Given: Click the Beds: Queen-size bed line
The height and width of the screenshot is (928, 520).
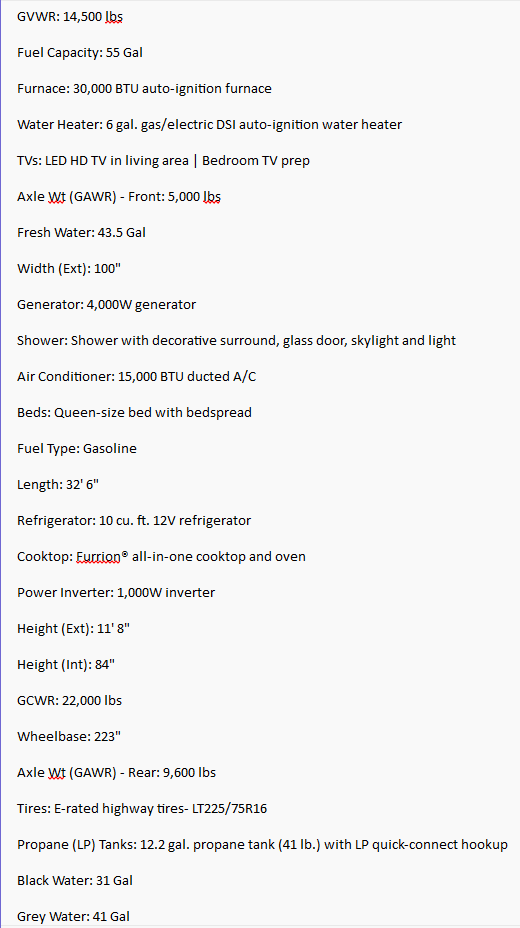Looking at the screenshot, I should tap(134, 413).
